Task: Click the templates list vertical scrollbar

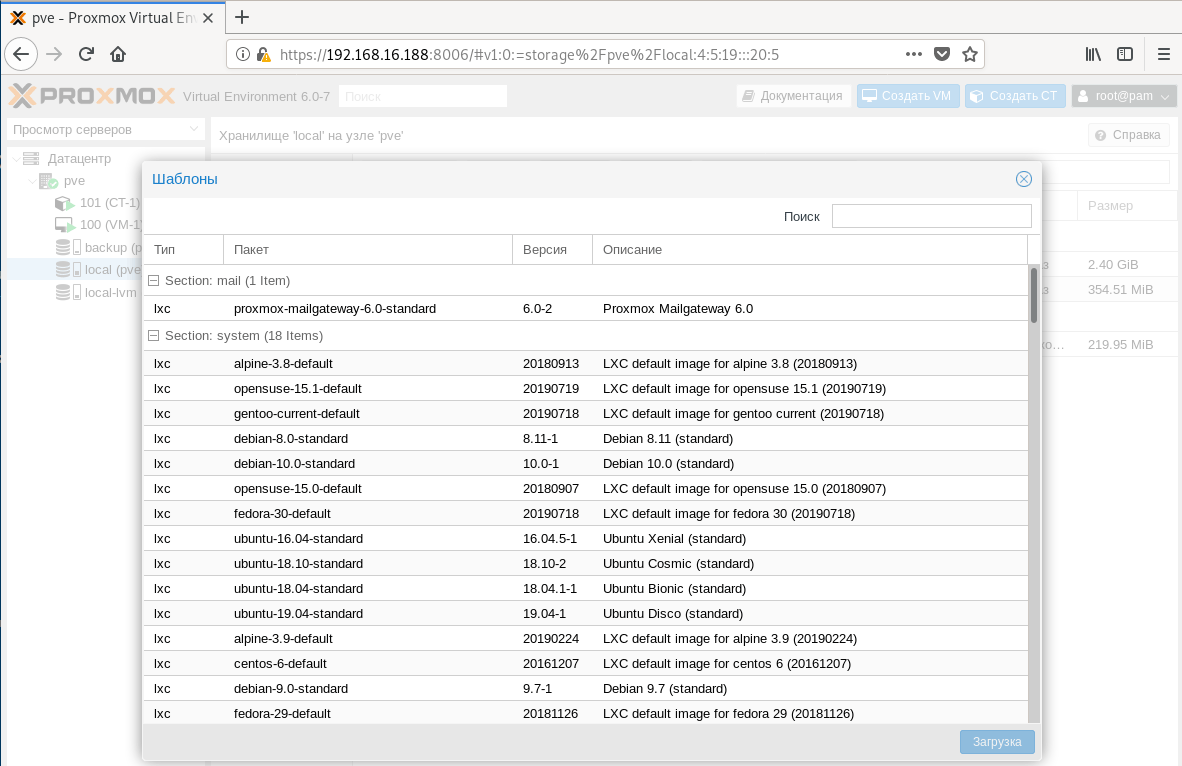Action: (1034, 500)
